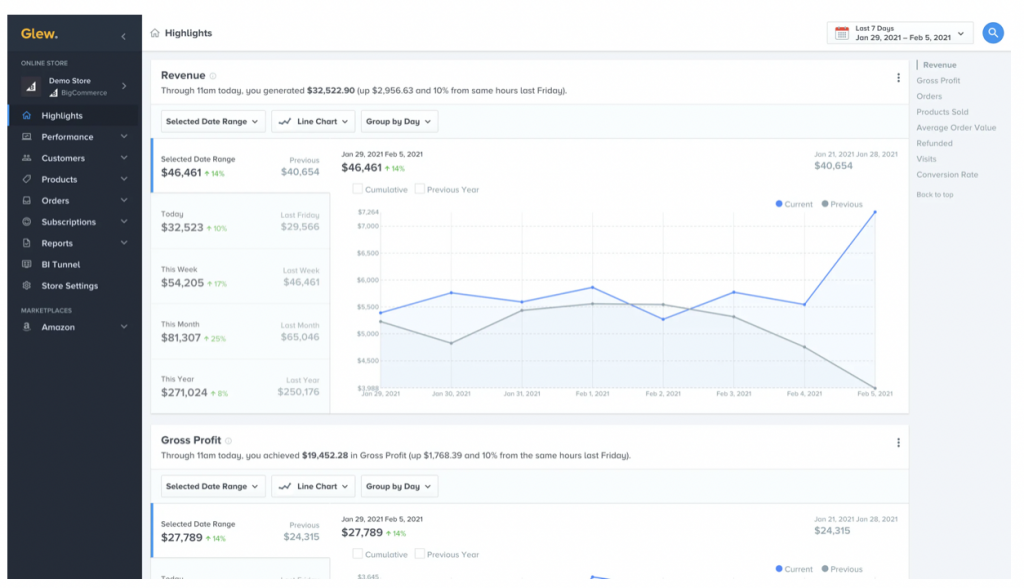This screenshot has height=588, width=1024.
Task: Open the Line Chart dropdown
Action: pos(313,121)
